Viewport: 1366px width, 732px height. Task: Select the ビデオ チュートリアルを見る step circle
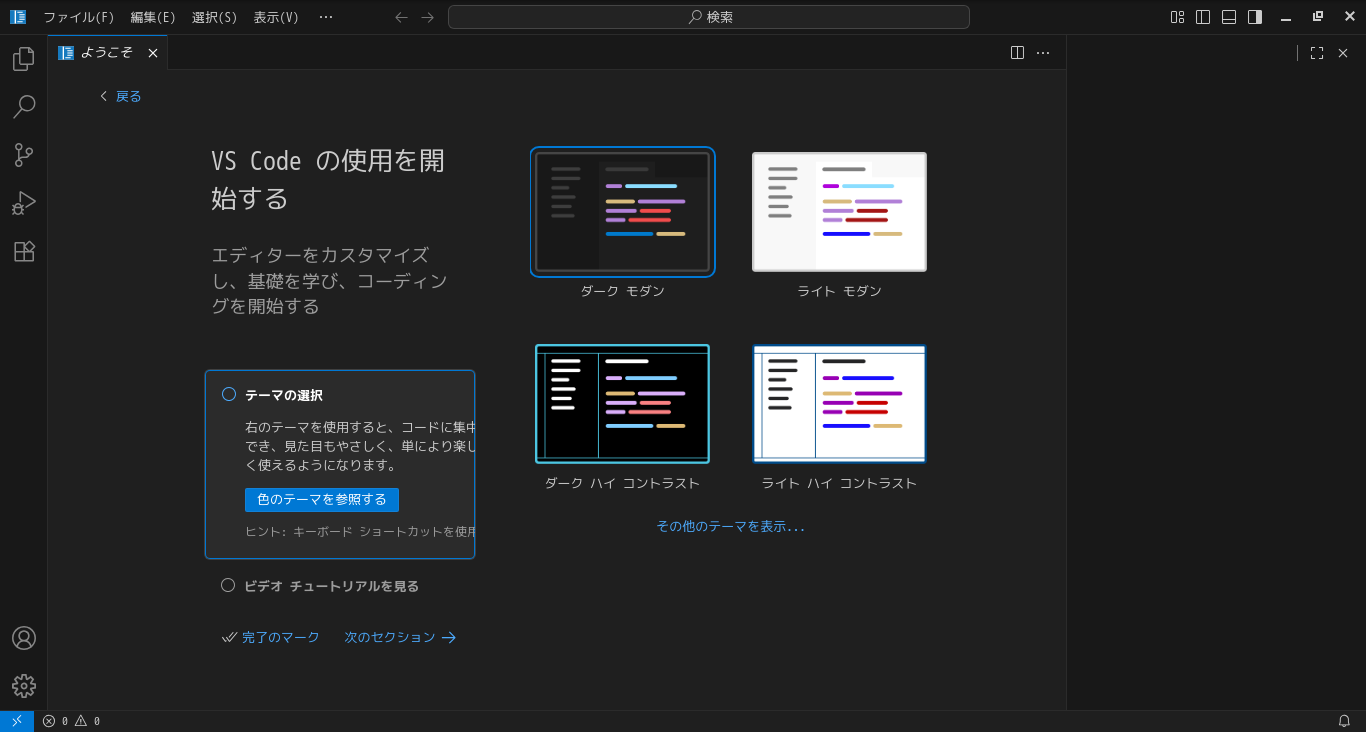click(228, 586)
